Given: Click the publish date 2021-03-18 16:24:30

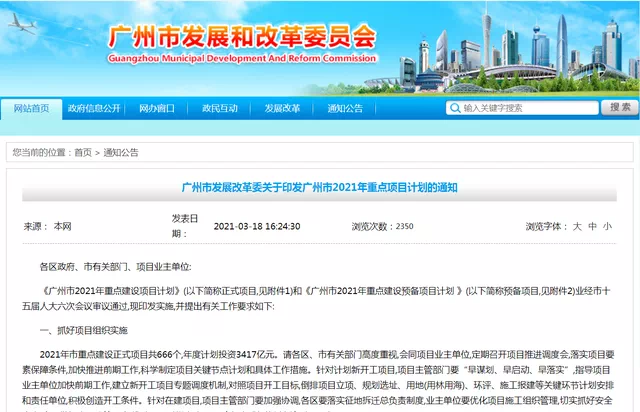Looking at the screenshot, I should point(257,226).
